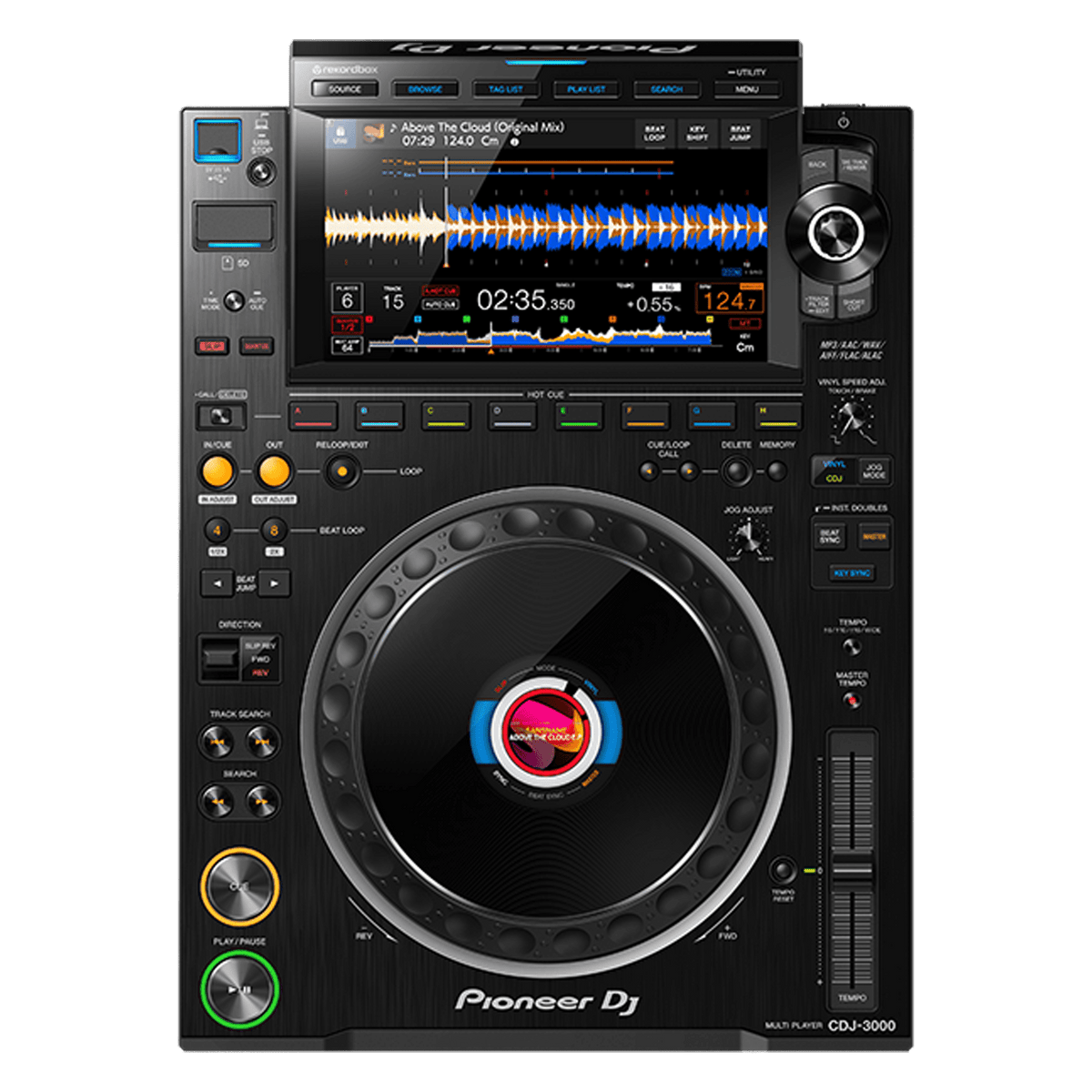The width and height of the screenshot is (1092, 1092).
Task: Click the BACK button near the rotary selector
Action: click(817, 166)
